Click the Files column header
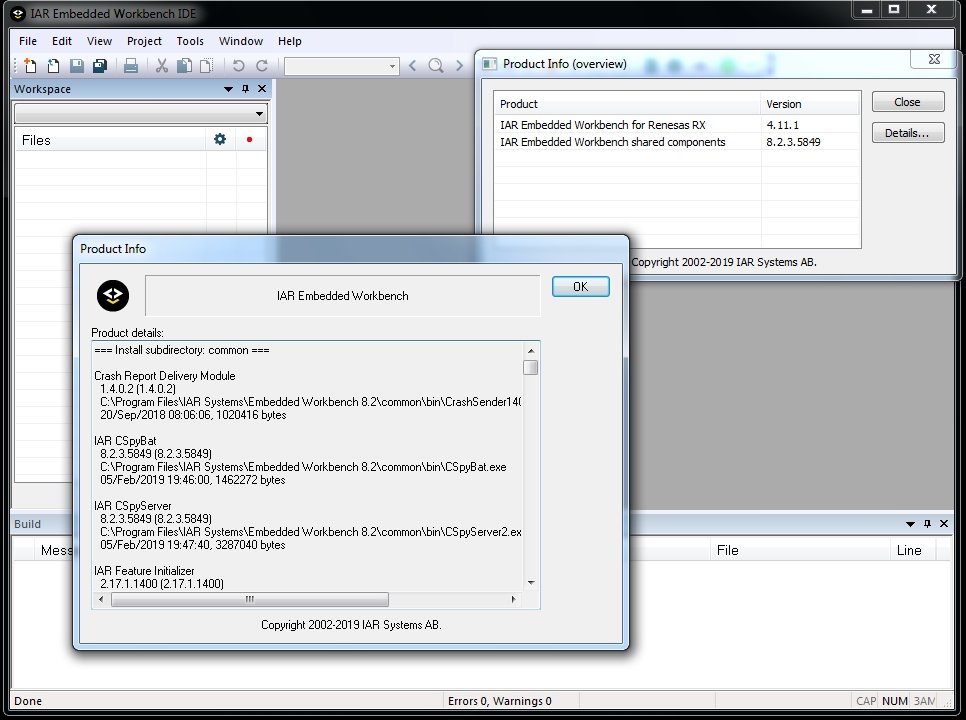 click(110, 140)
